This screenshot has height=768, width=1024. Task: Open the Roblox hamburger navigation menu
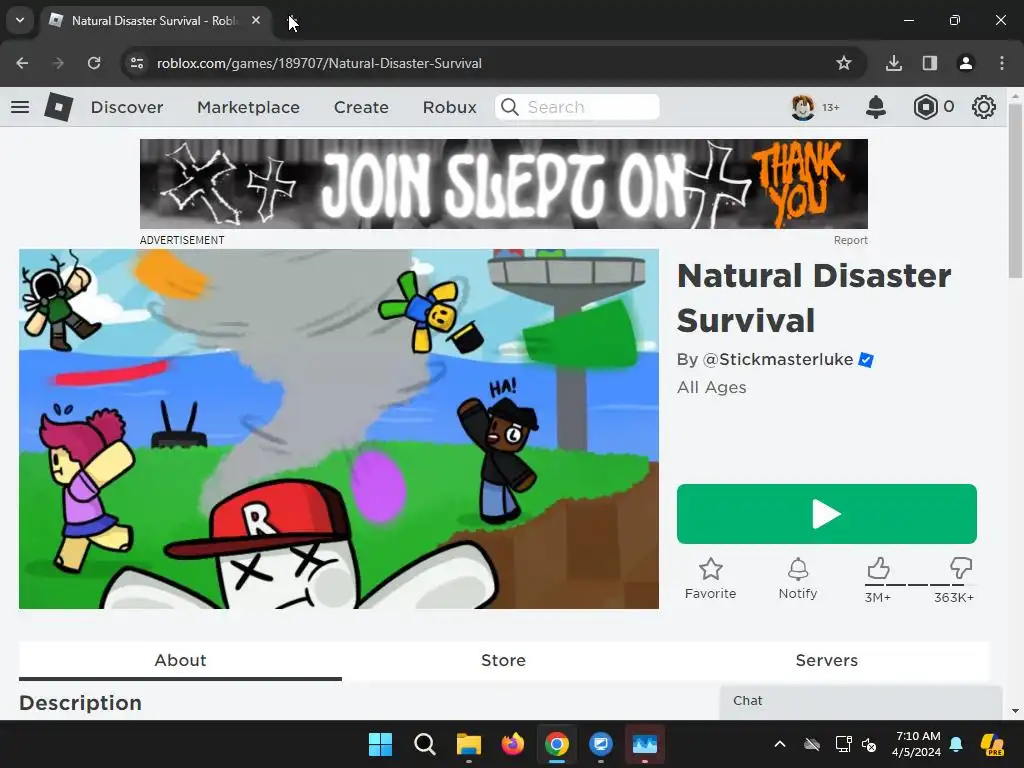click(20, 107)
